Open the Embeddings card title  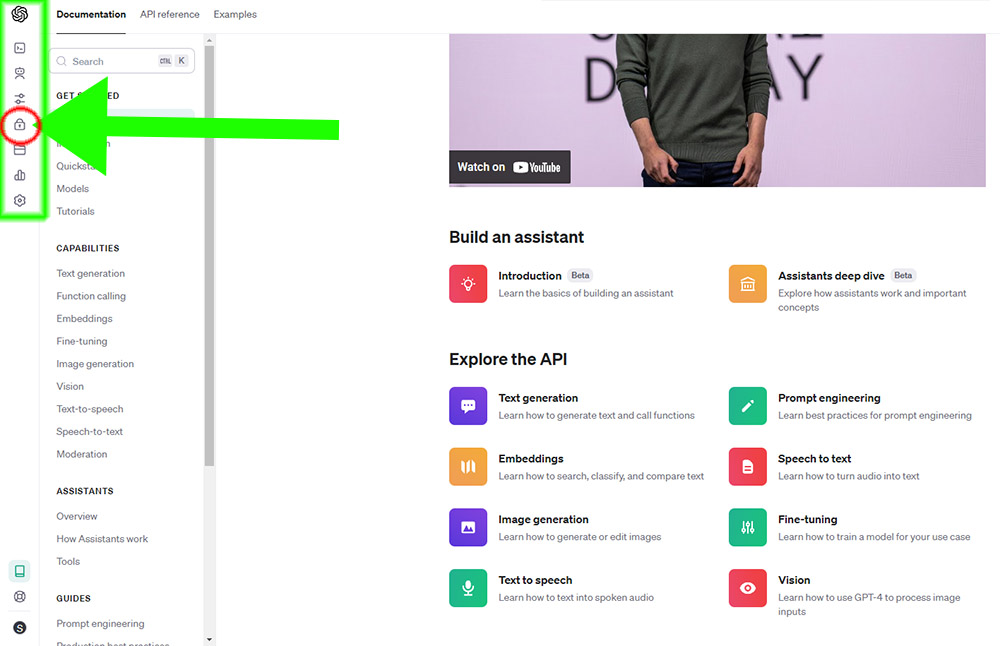pyautogui.click(x=531, y=459)
